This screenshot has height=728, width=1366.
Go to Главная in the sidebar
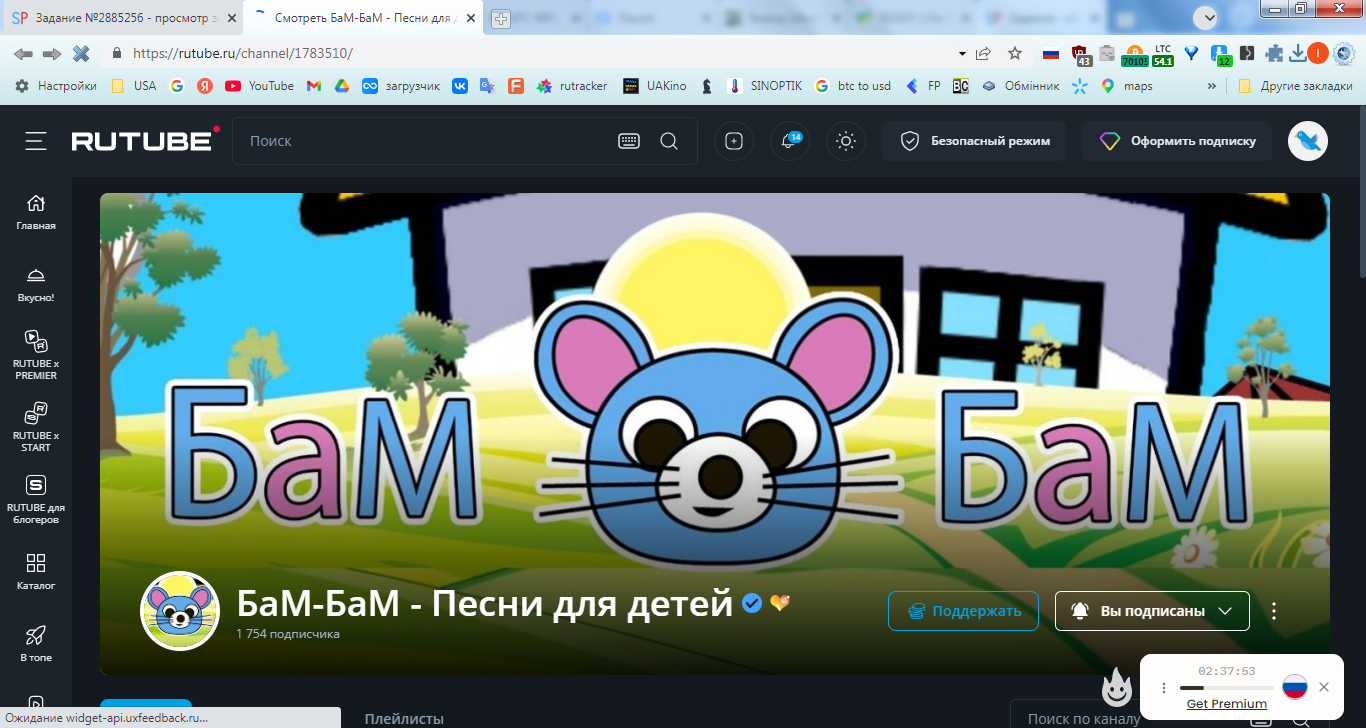coord(36,212)
